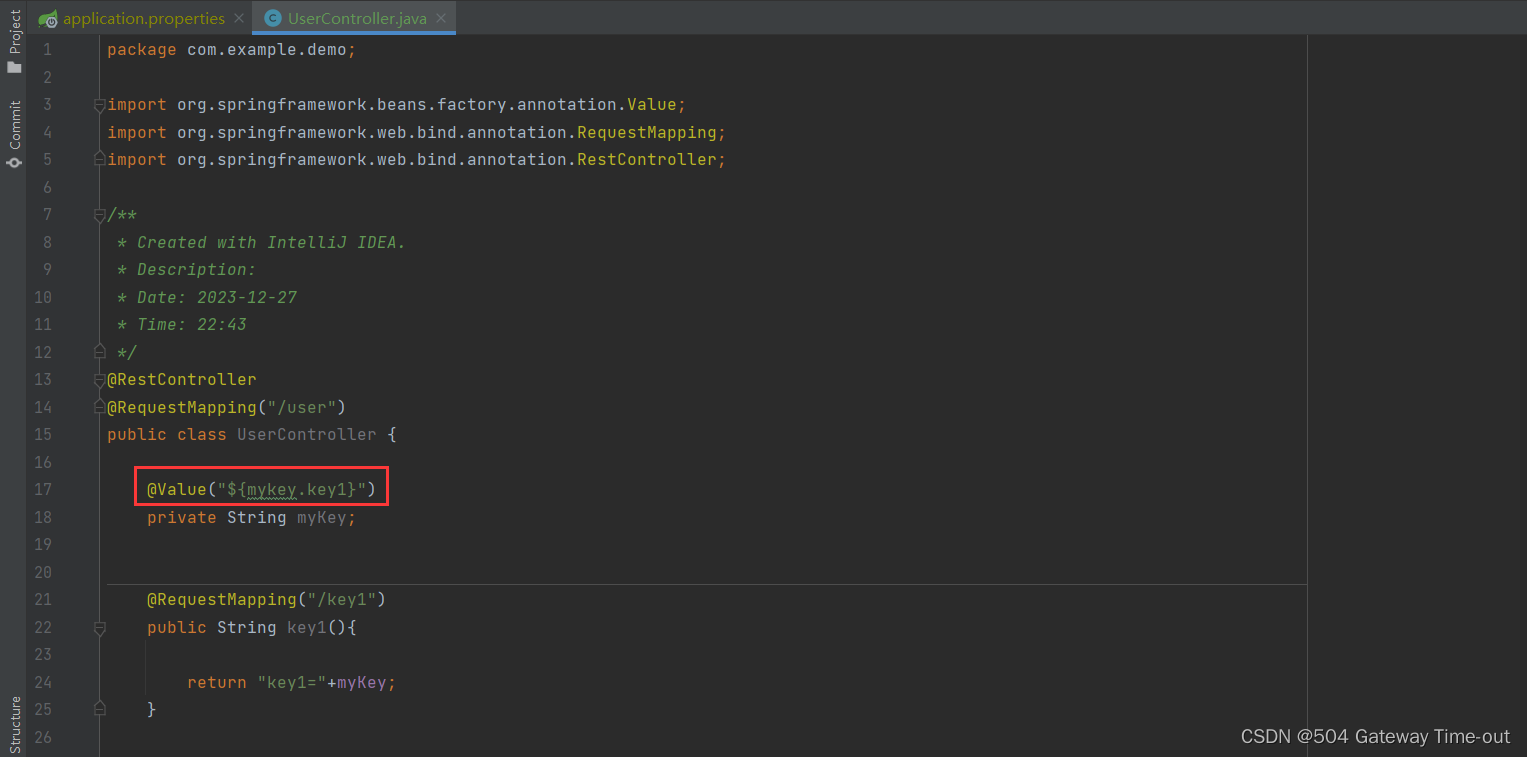Click the "Created with IntelliJ IDEA" comment
This screenshot has width=1527, height=757.
point(262,242)
